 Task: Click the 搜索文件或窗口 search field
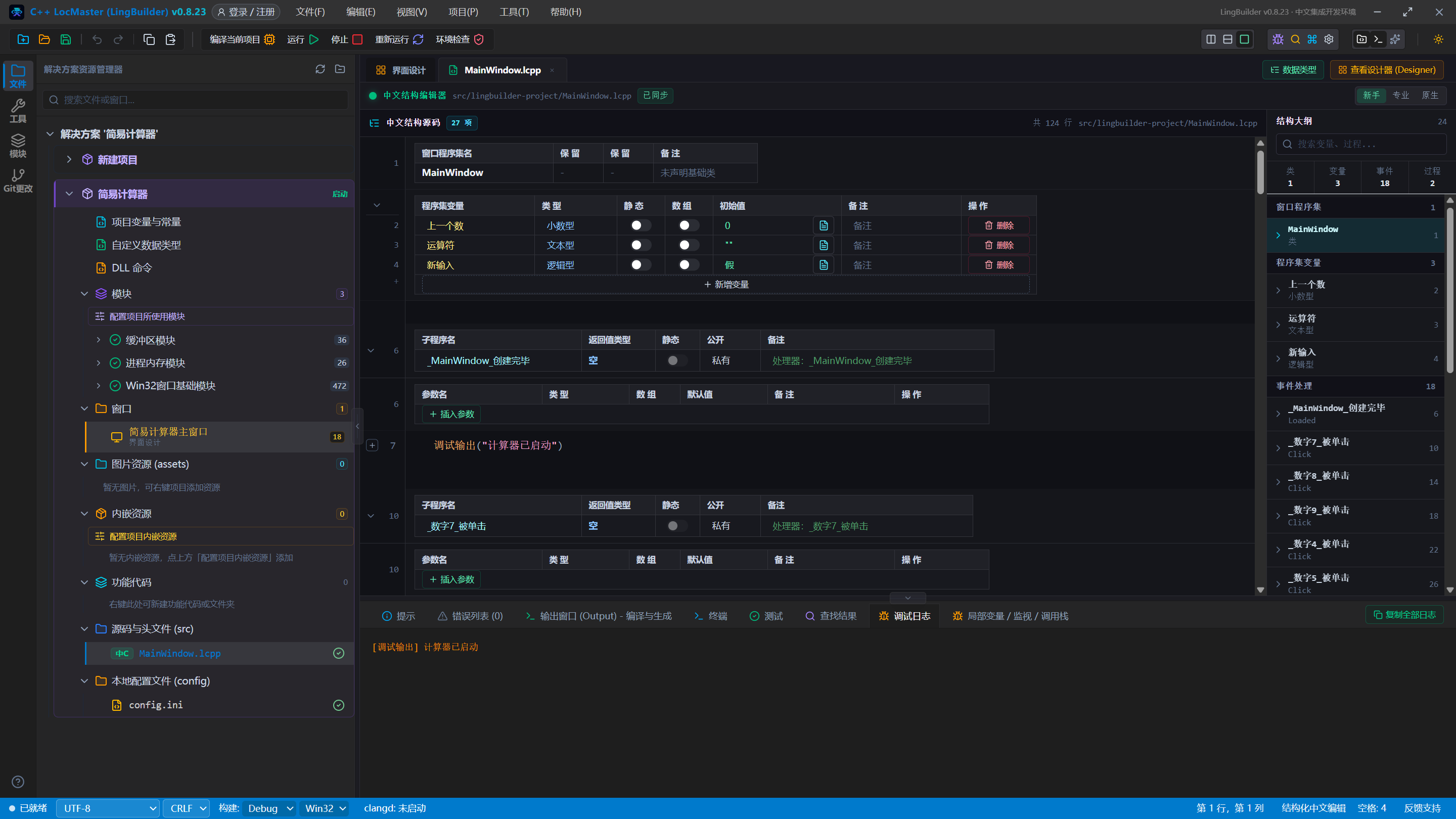pos(196,100)
